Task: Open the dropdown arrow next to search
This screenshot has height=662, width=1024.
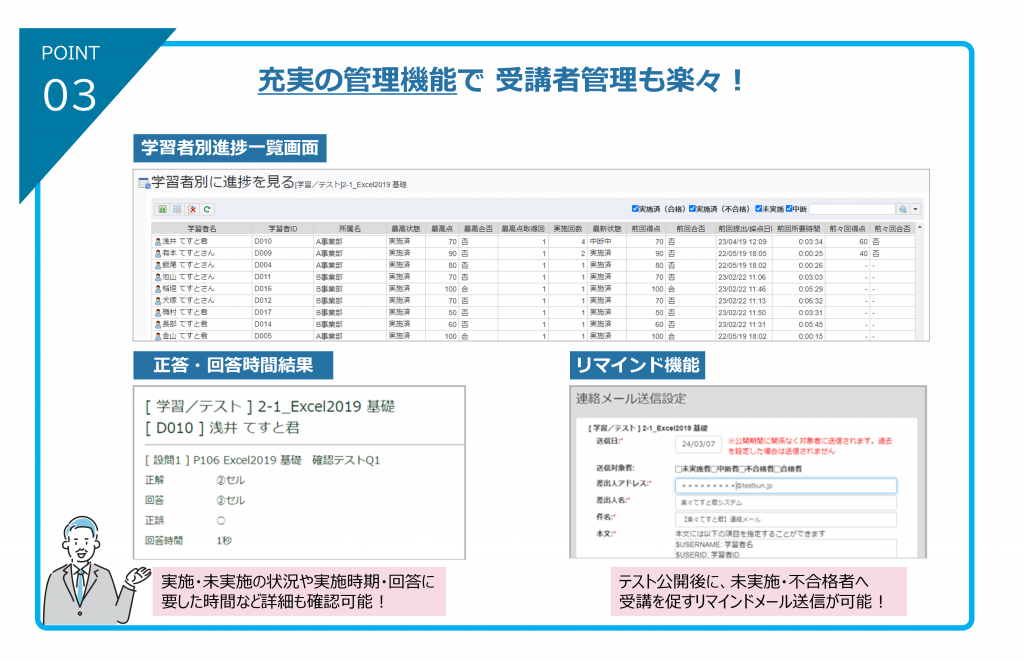Action: pyautogui.click(x=916, y=209)
